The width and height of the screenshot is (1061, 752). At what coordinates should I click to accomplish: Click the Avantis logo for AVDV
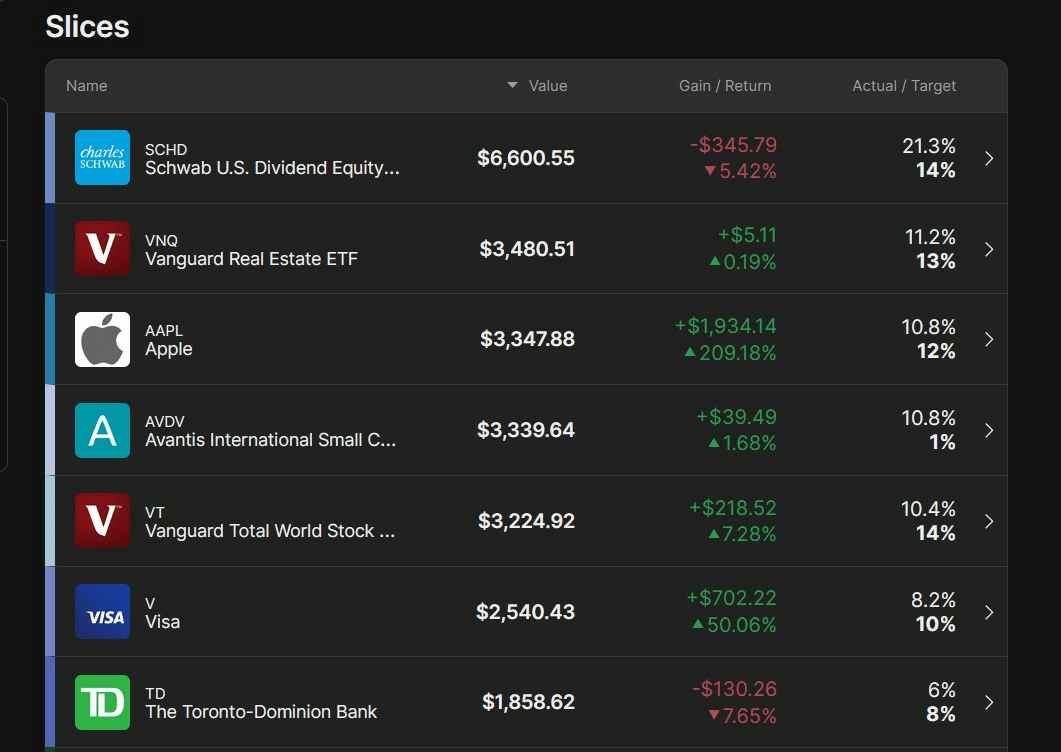click(102, 430)
